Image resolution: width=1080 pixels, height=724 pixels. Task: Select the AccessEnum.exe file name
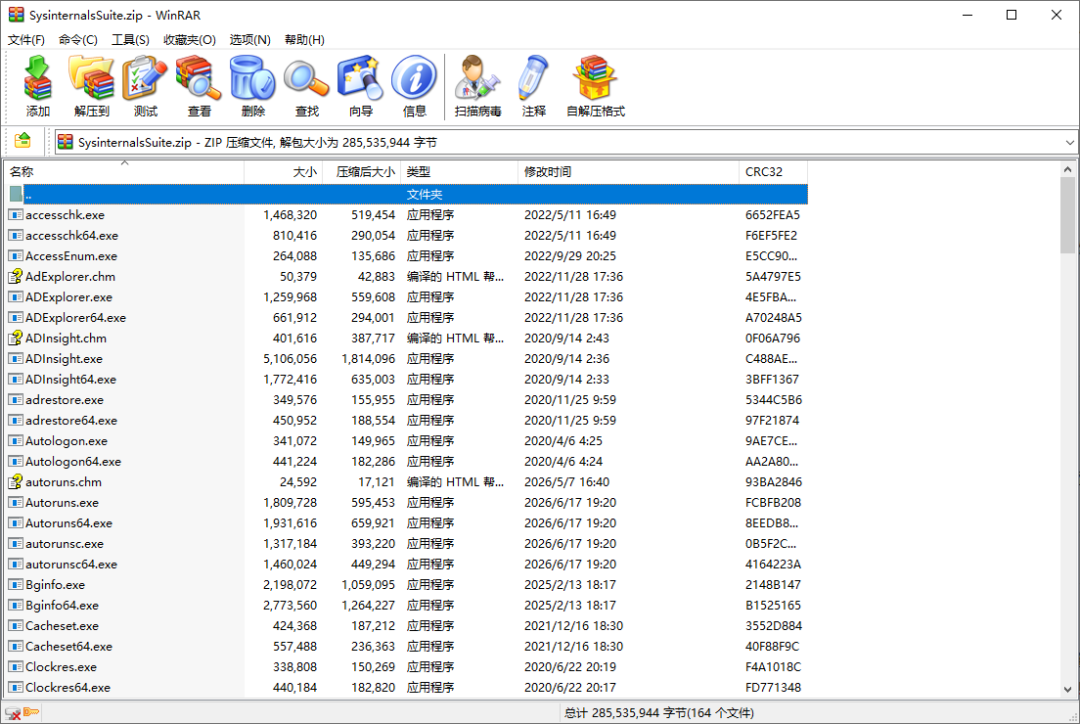pos(71,256)
